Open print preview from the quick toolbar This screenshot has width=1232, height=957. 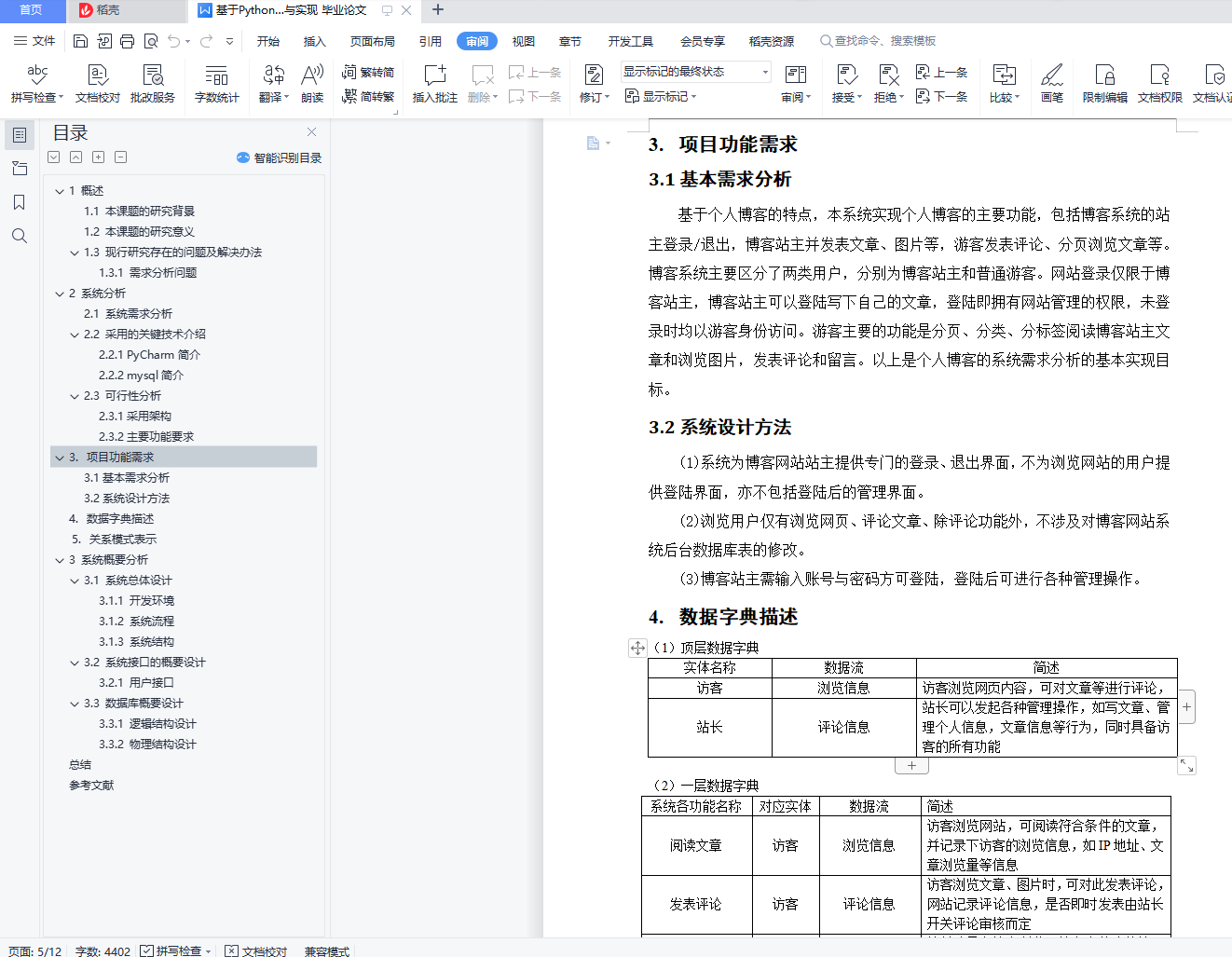(x=149, y=41)
